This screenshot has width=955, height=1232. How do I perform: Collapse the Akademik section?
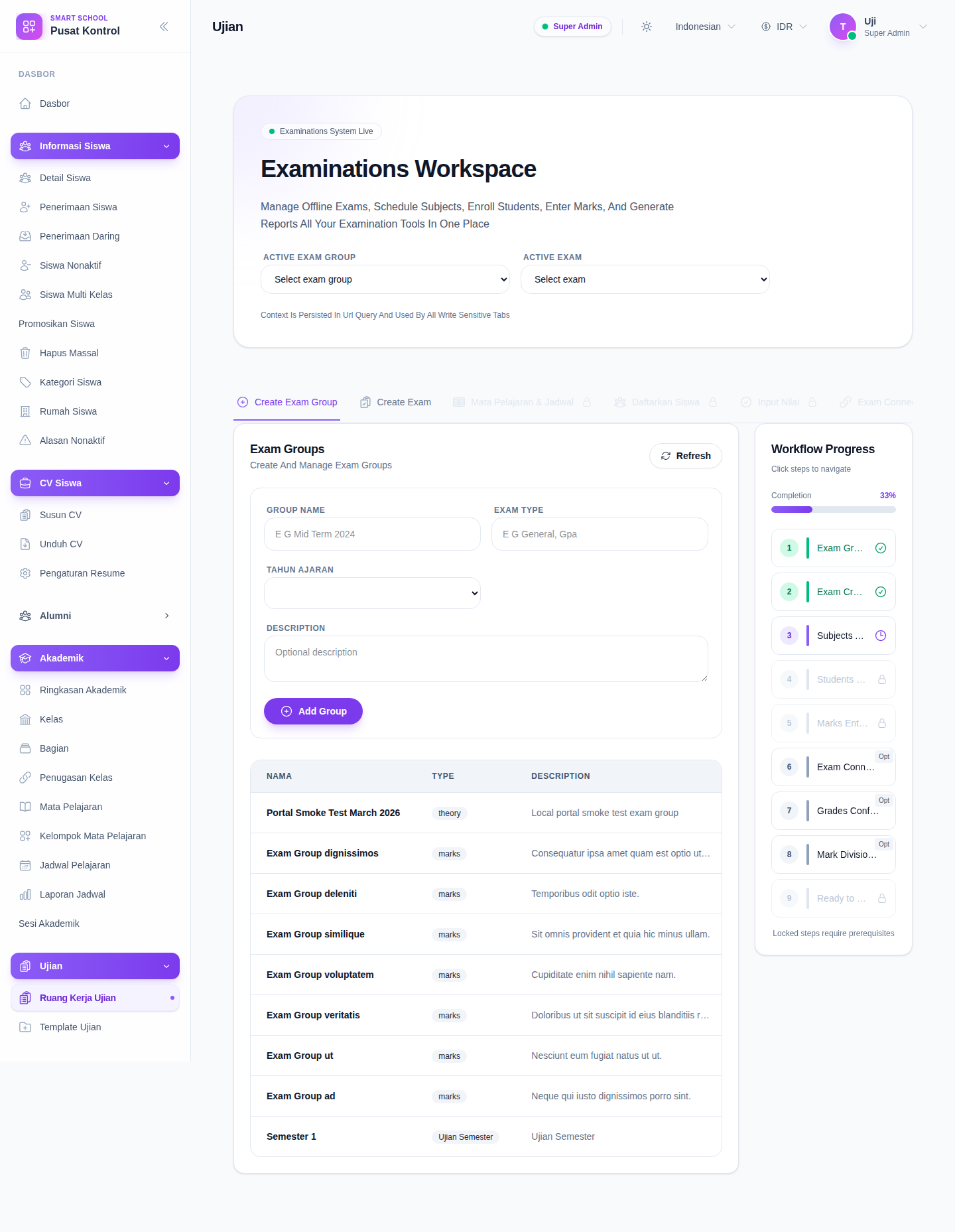pos(95,658)
